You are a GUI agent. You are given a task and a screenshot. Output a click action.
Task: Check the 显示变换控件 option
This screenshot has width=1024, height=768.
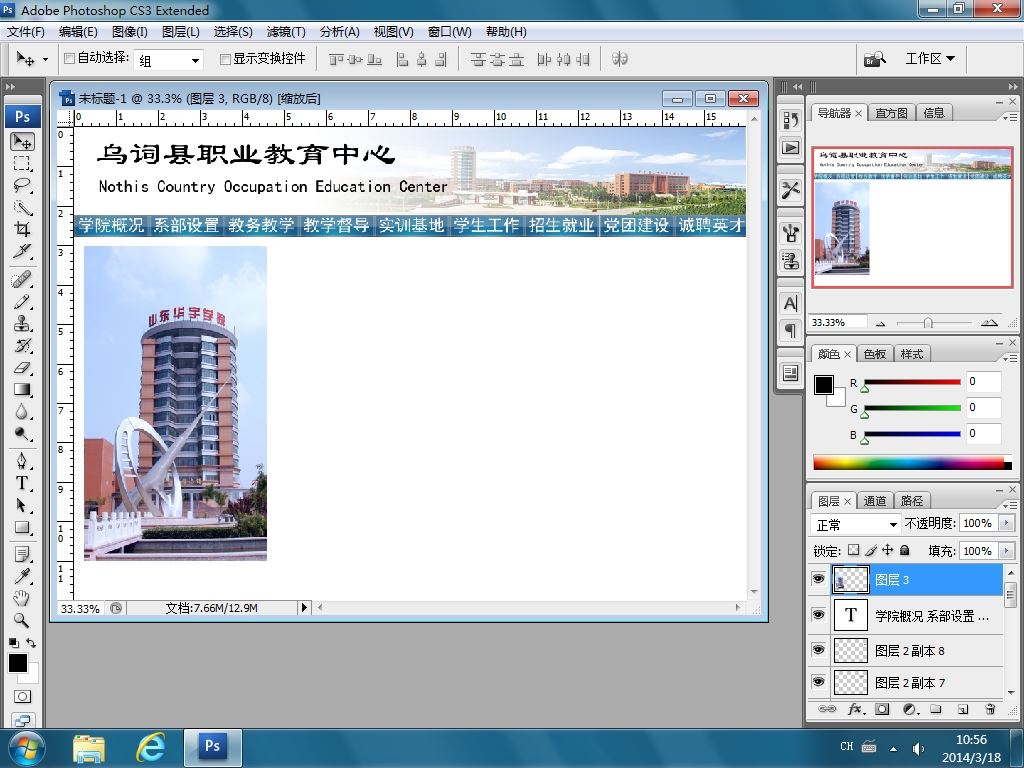point(225,59)
